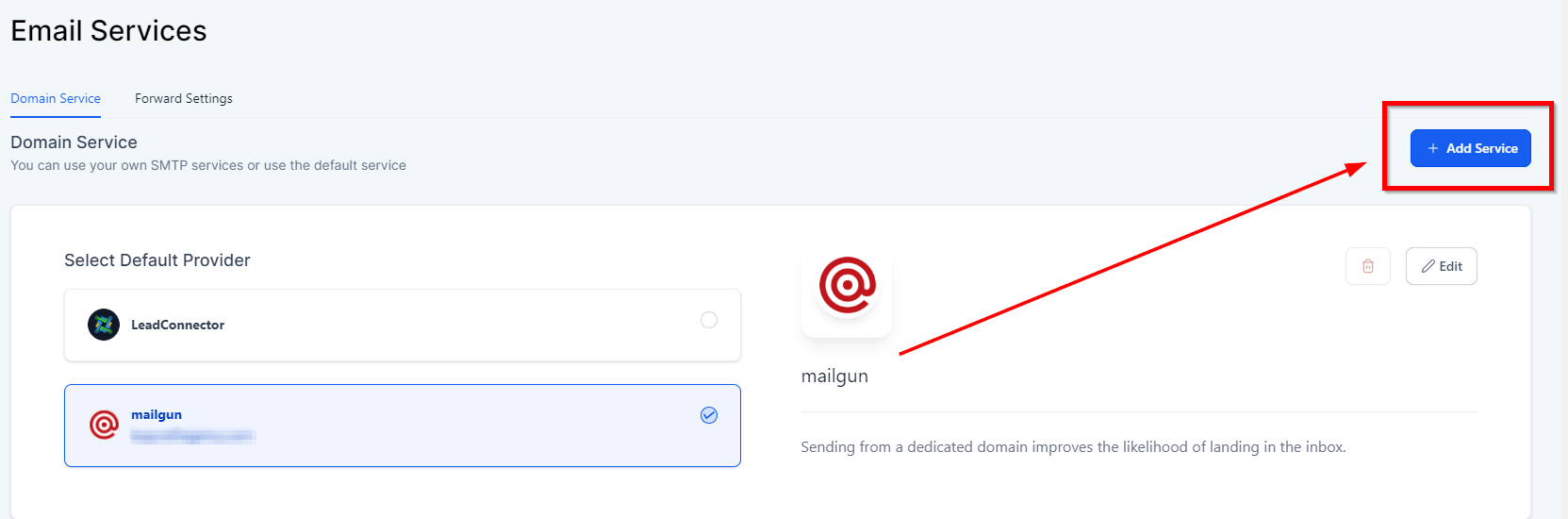Switch to the Forward Settings tab
The width and height of the screenshot is (1568, 519).
(183, 98)
